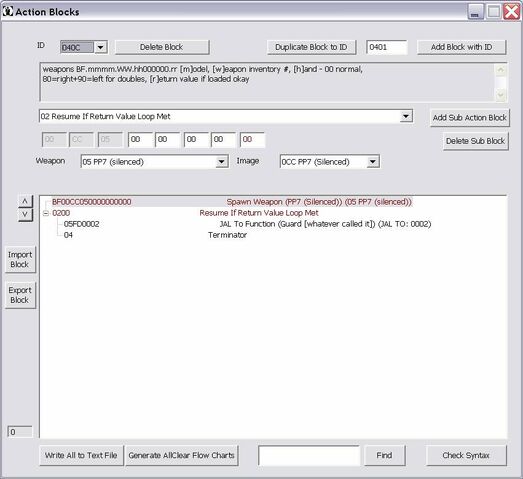
Task: Click the Import Block button
Action: coord(20,260)
